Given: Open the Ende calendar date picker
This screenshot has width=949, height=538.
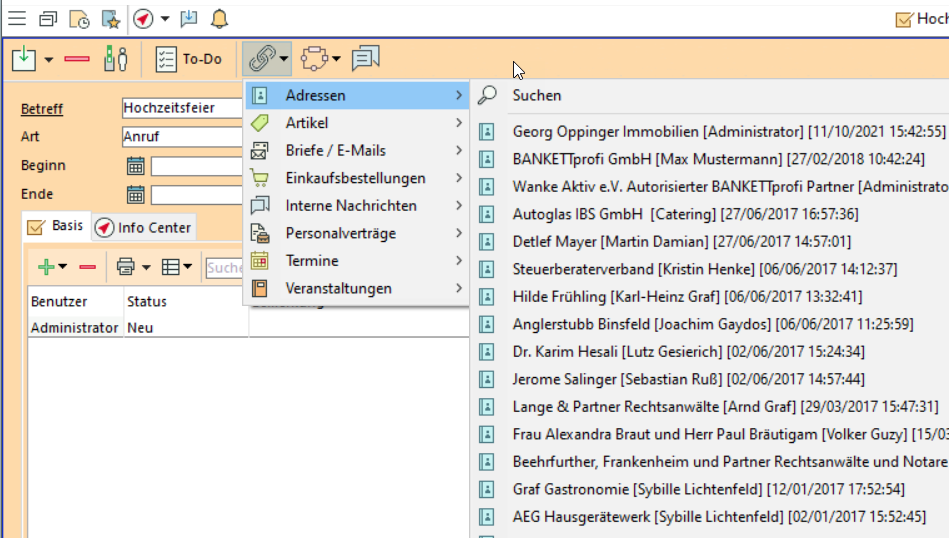Looking at the screenshot, I should 135,194.
